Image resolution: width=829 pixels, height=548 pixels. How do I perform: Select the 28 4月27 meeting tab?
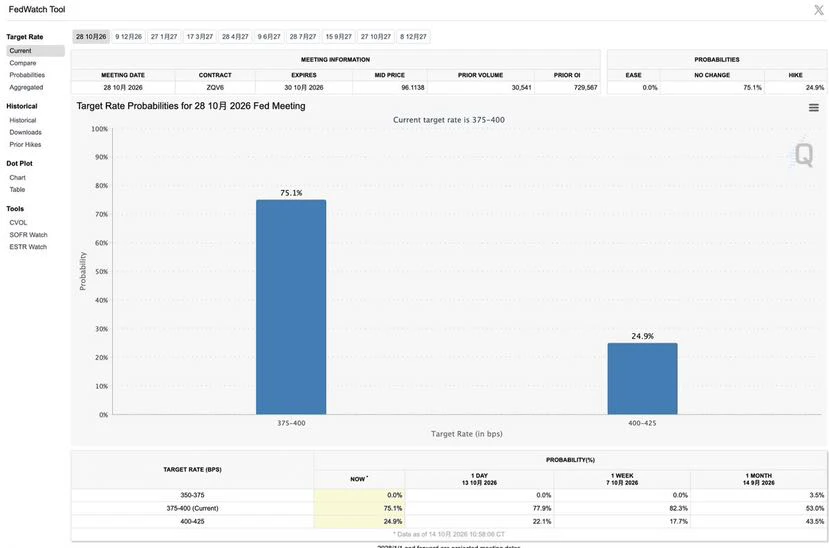(235, 36)
